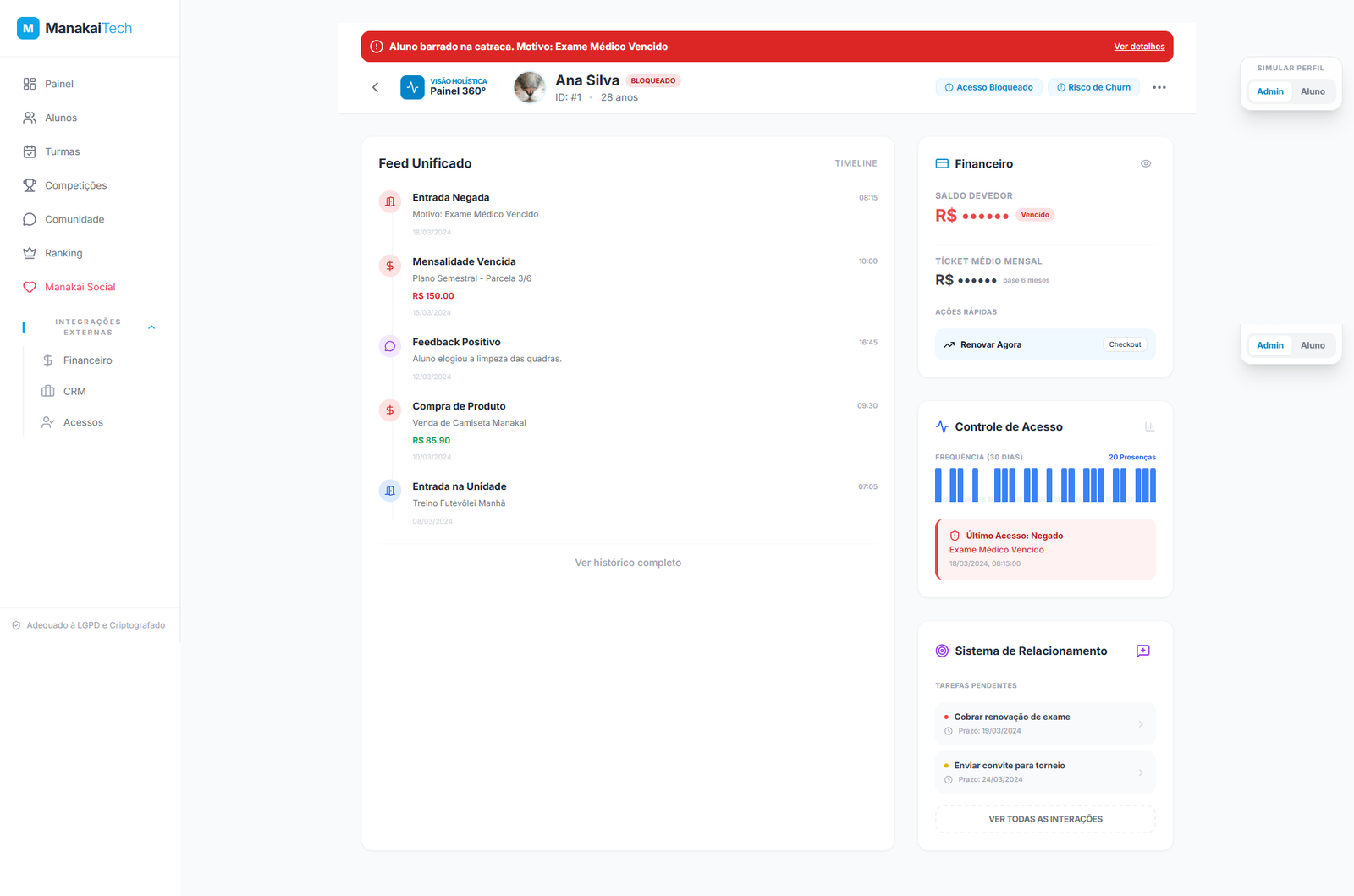Click the back arrow beside Painel 360°

tap(376, 87)
